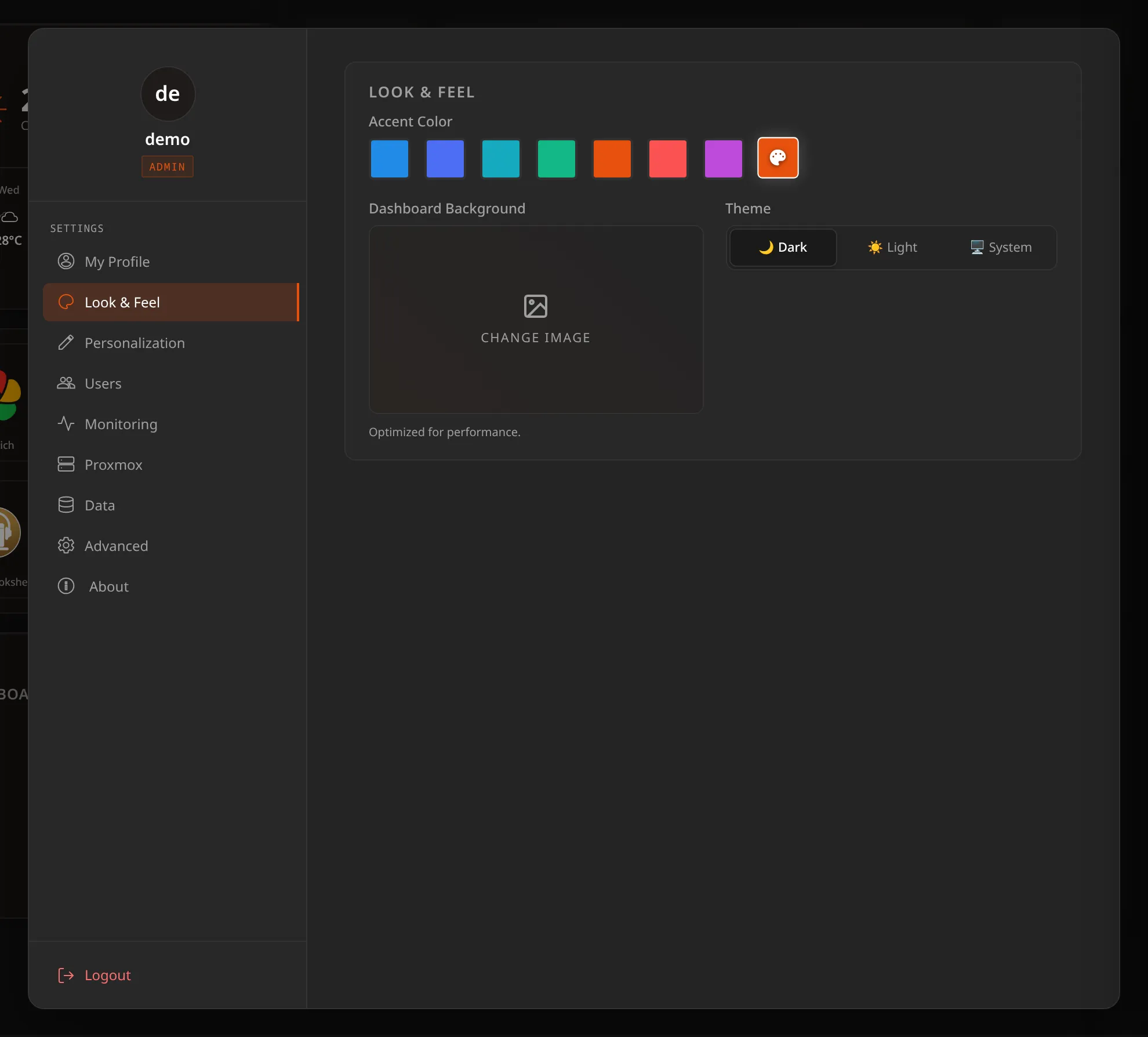
Task: Switch theme to System
Action: 1001,248
